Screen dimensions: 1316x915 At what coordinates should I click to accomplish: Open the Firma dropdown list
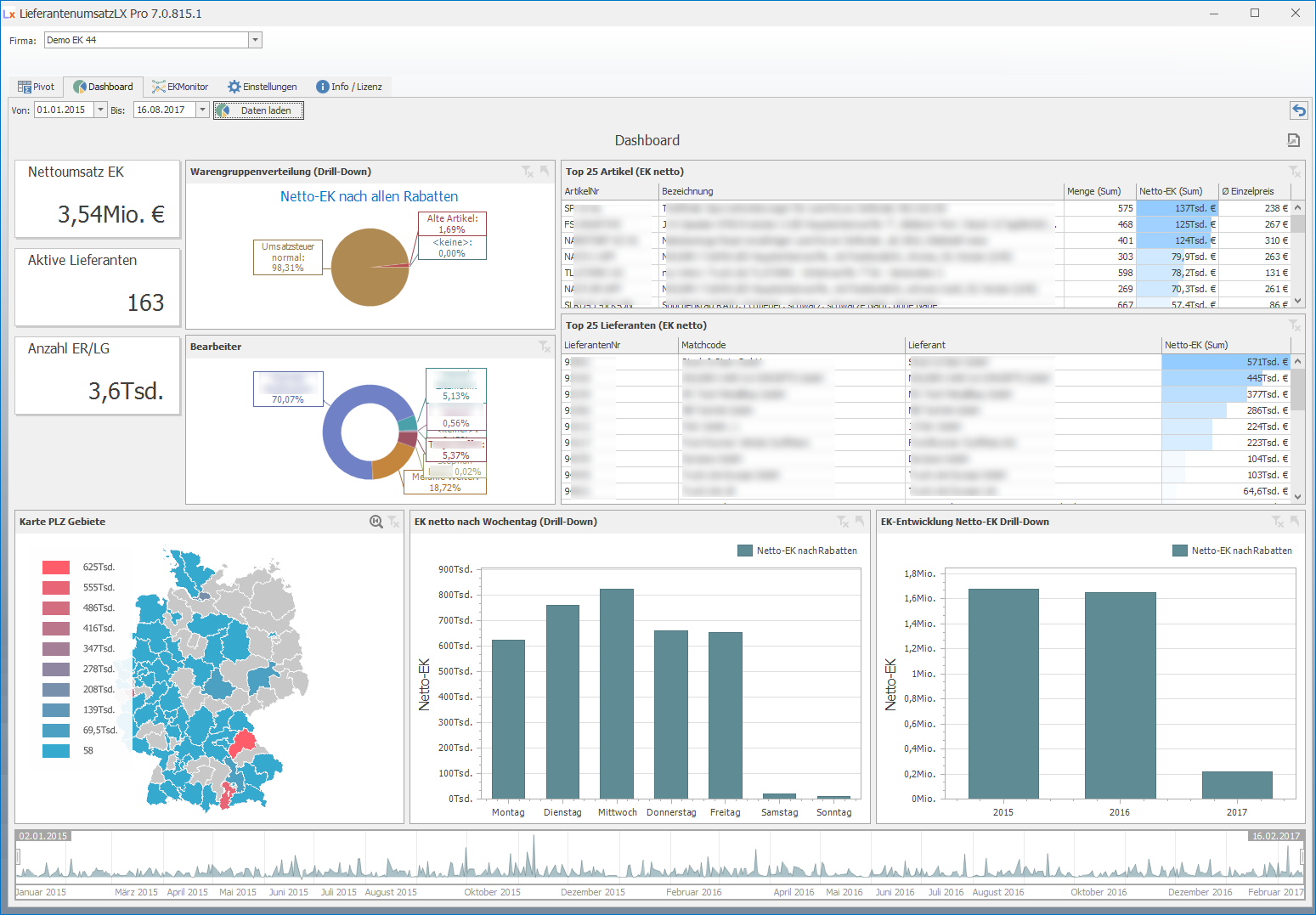tap(255, 40)
